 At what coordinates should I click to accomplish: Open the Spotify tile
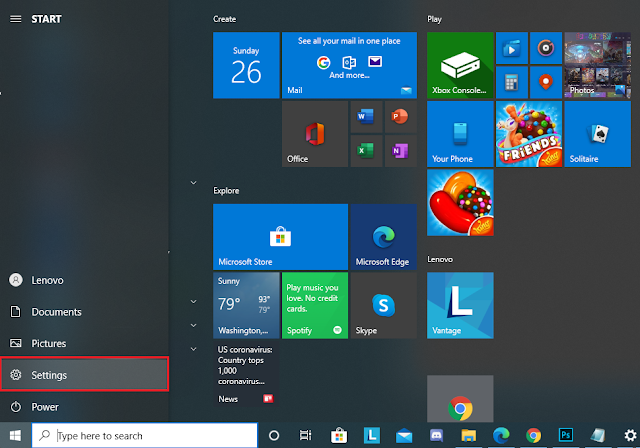point(315,305)
